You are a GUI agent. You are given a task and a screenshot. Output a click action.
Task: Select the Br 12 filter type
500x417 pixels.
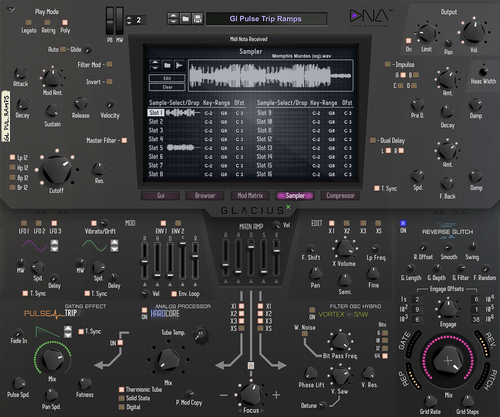point(12,187)
